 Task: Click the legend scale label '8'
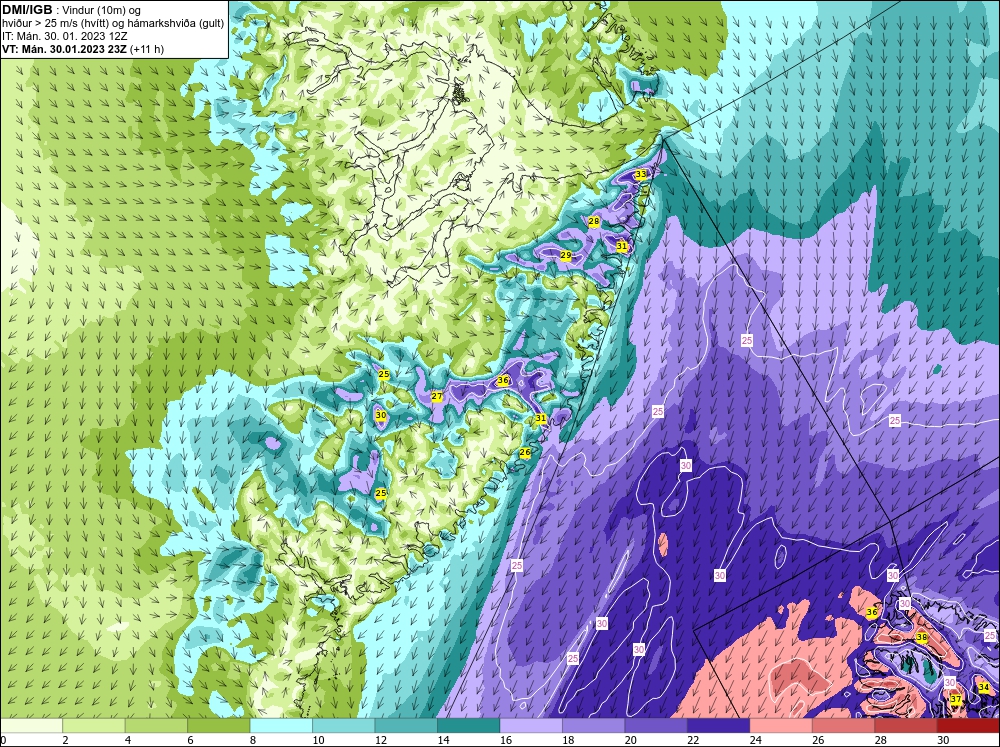pos(253,740)
